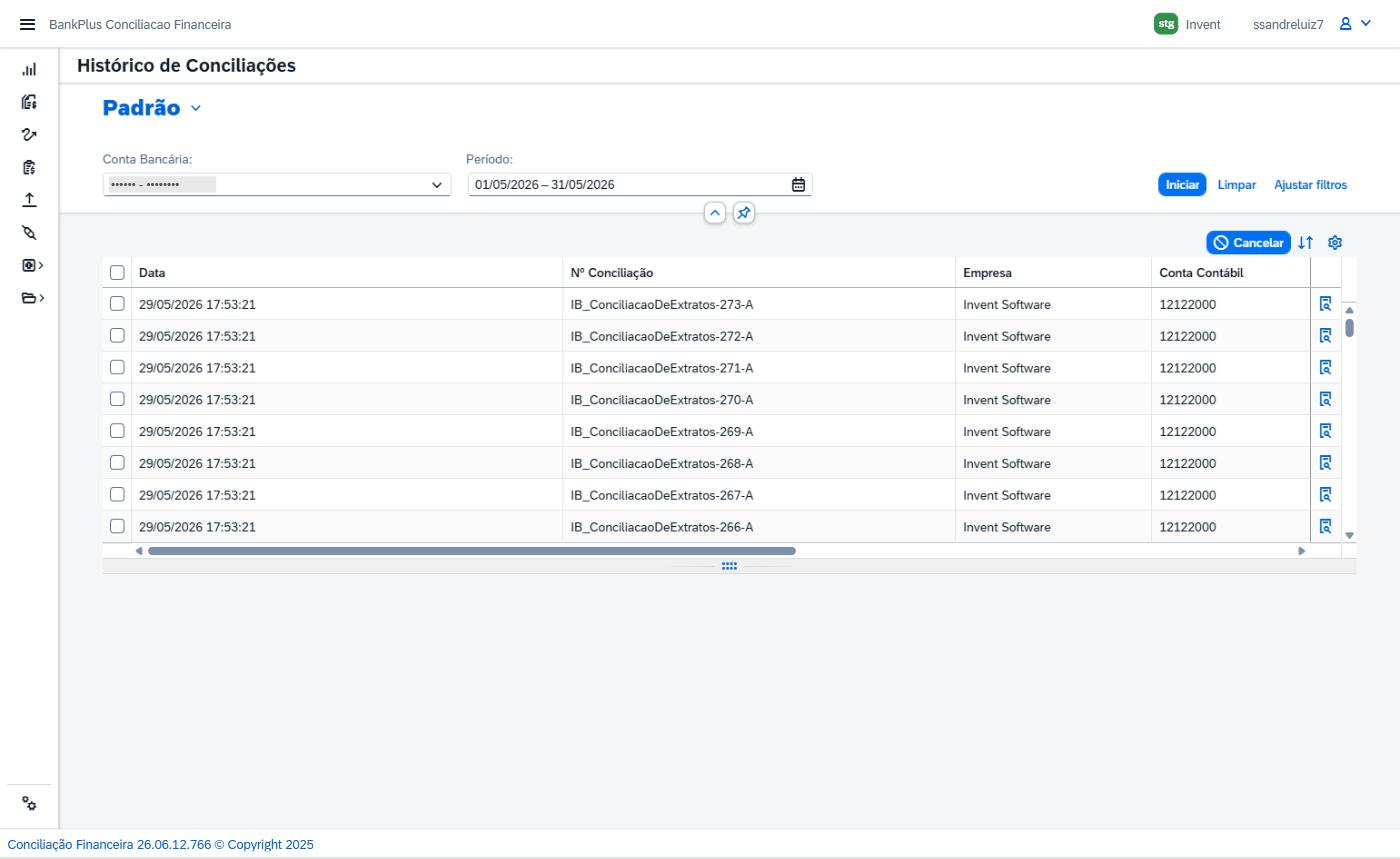Open the clipboard with dollar sidebar icon
The height and width of the screenshot is (859, 1400).
pos(29,167)
